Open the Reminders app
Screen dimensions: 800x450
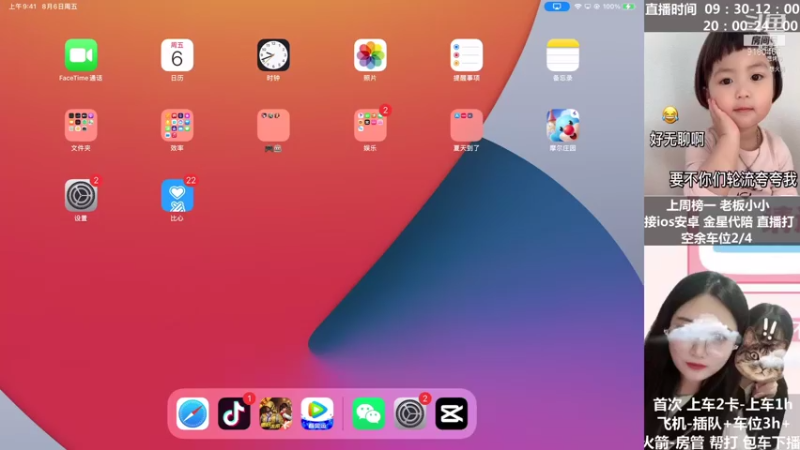(x=466, y=55)
